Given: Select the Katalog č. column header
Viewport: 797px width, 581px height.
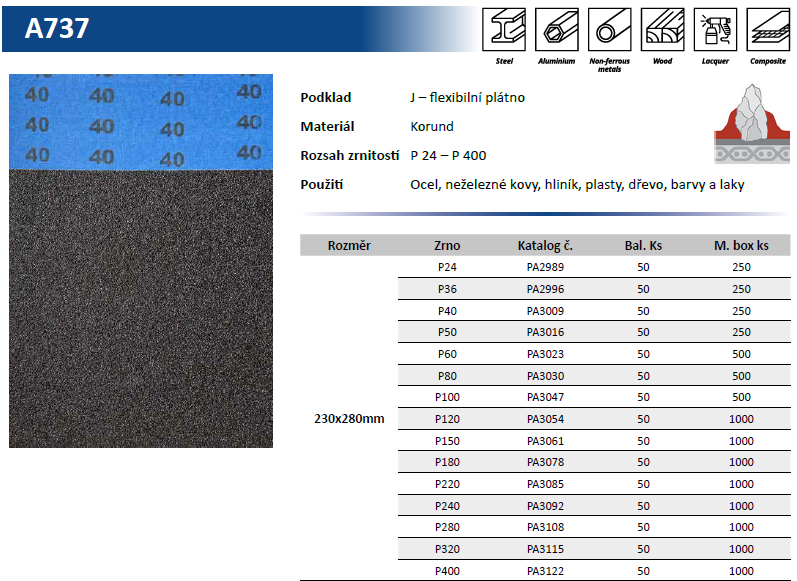Looking at the screenshot, I should tap(545, 246).
